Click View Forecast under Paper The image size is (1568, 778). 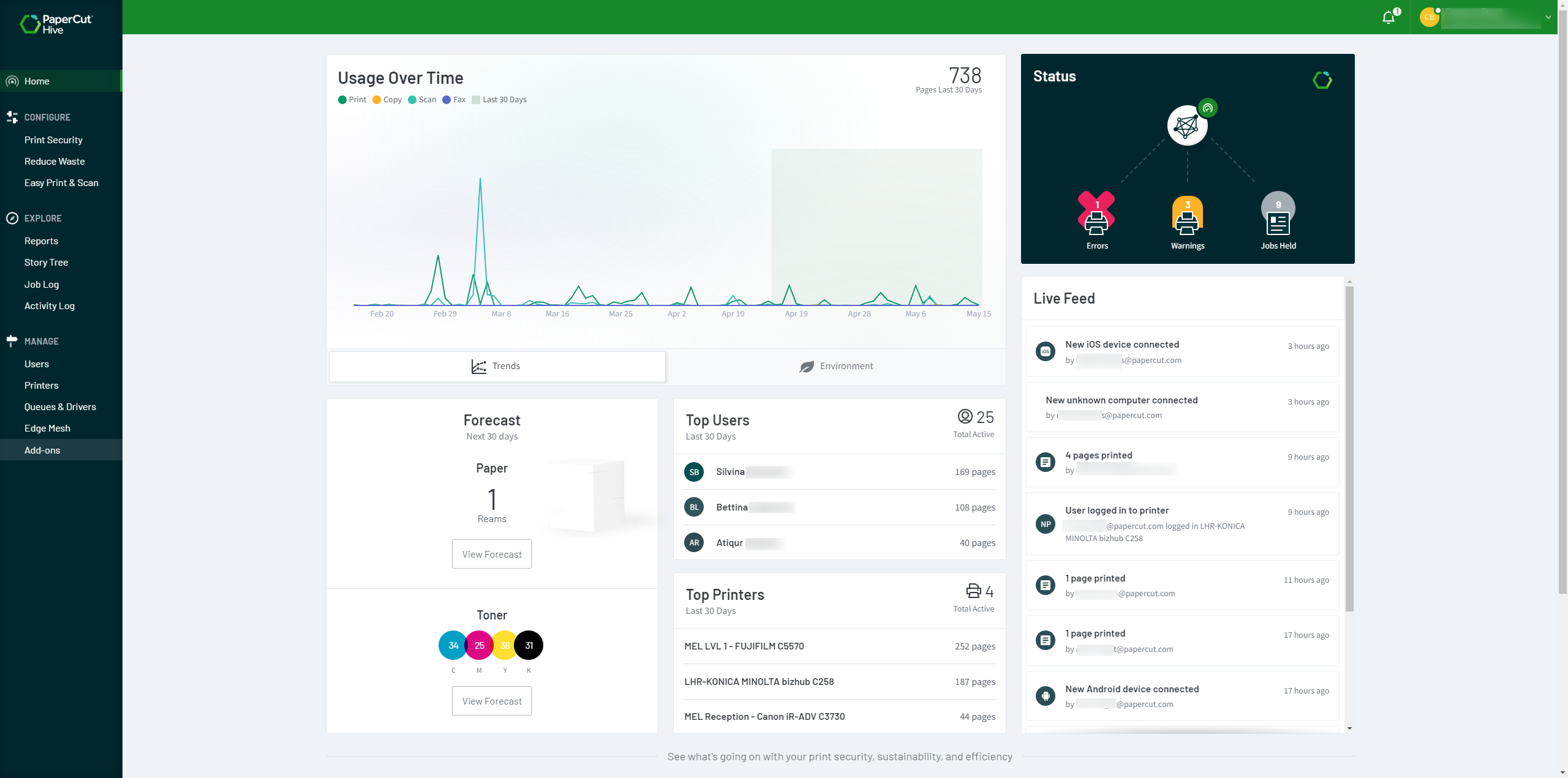pyautogui.click(x=491, y=554)
